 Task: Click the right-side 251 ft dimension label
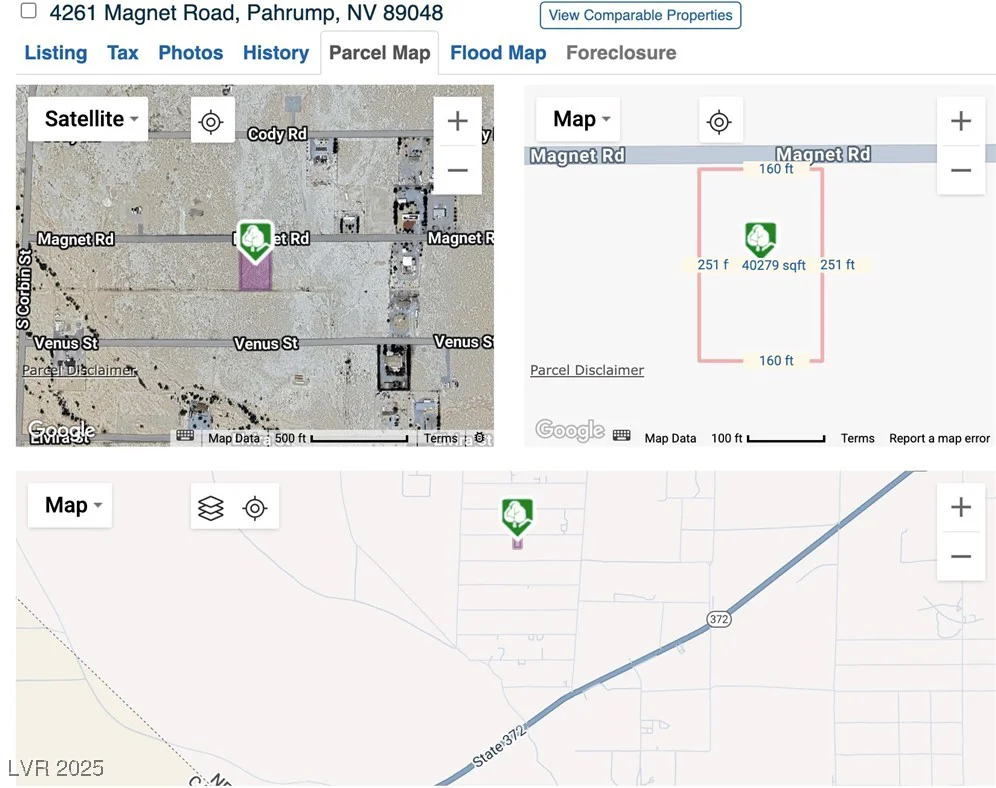pyautogui.click(x=837, y=265)
